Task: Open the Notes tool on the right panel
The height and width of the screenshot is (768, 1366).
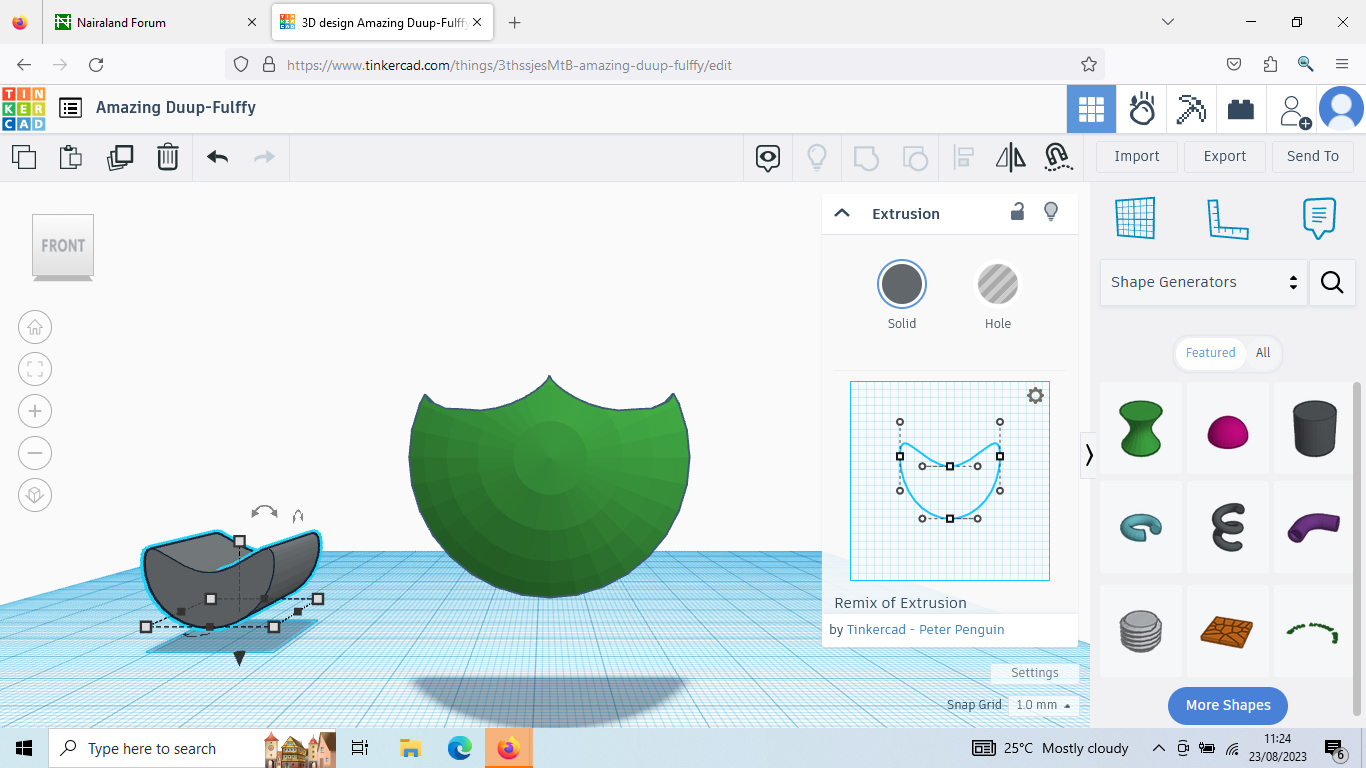Action: pos(1319,216)
